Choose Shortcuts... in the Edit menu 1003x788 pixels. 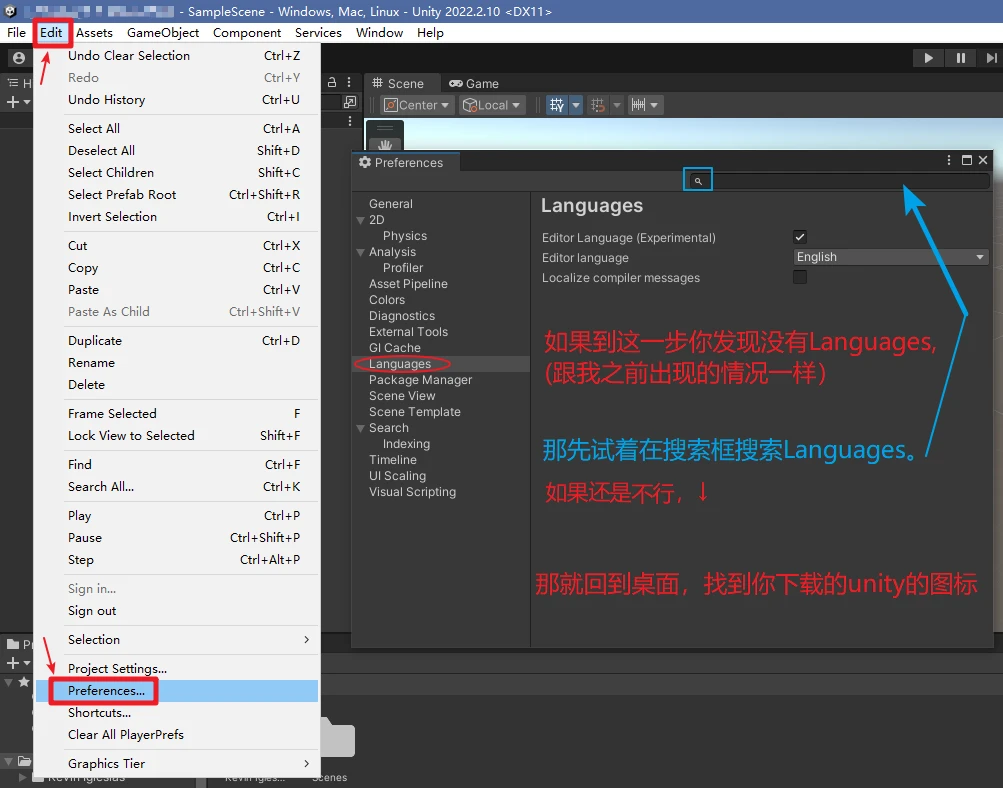[x=177, y=713]
